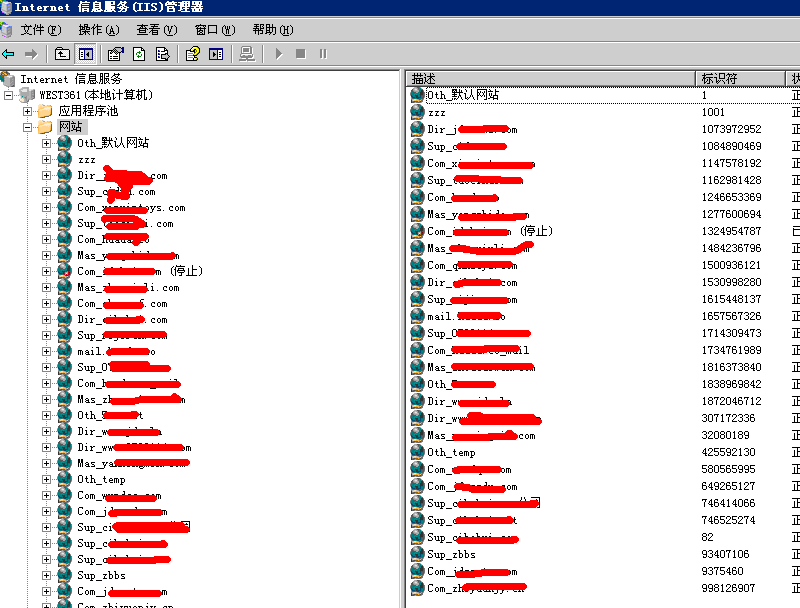This screenshot has height=608, width=800.
Task: Click the Export list toolbar icon
Action: pyautogui.click(x=162, y=54)
